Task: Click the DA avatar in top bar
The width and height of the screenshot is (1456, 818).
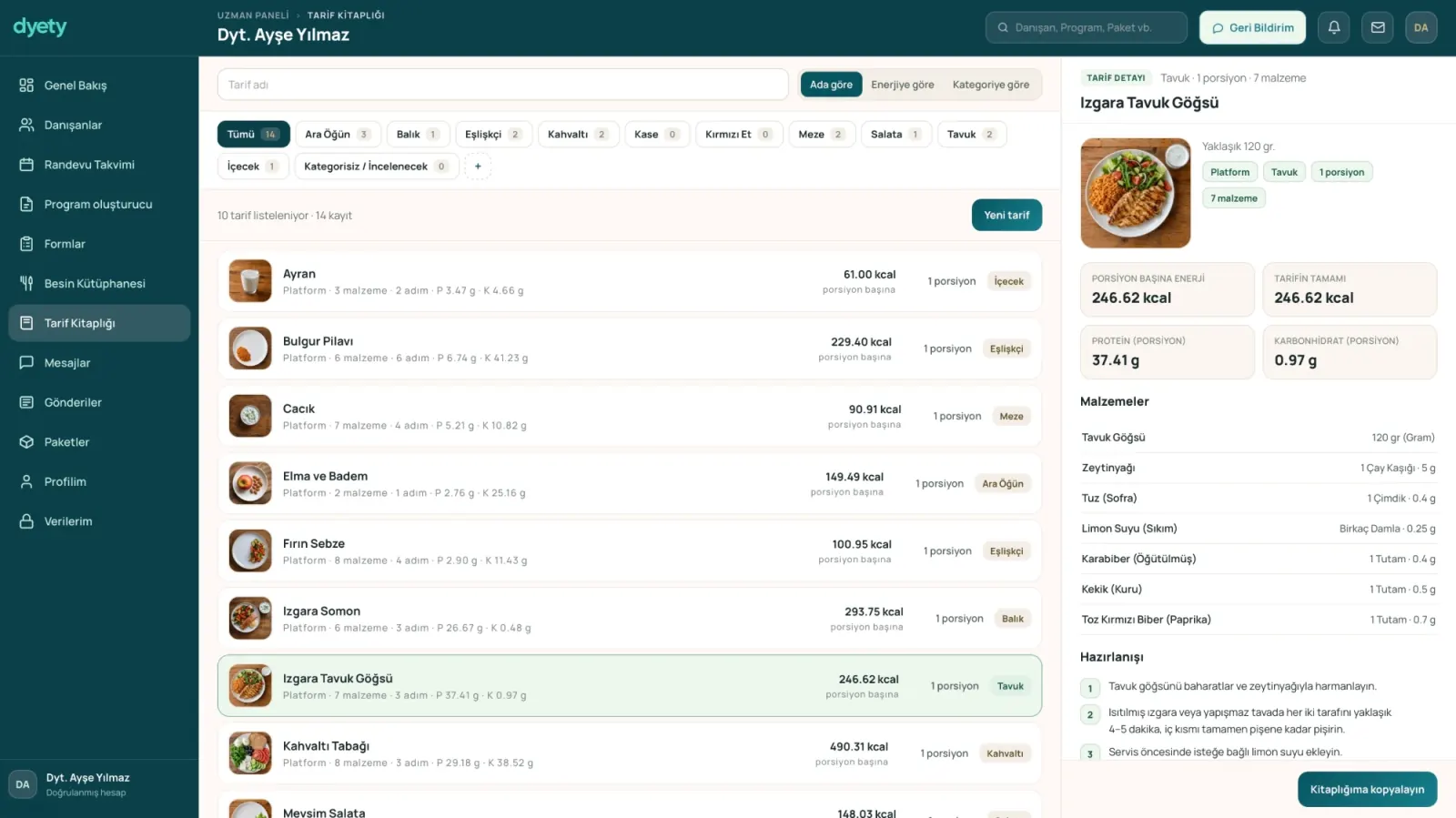Action: pyautogui.click(x=1421, y=27)
